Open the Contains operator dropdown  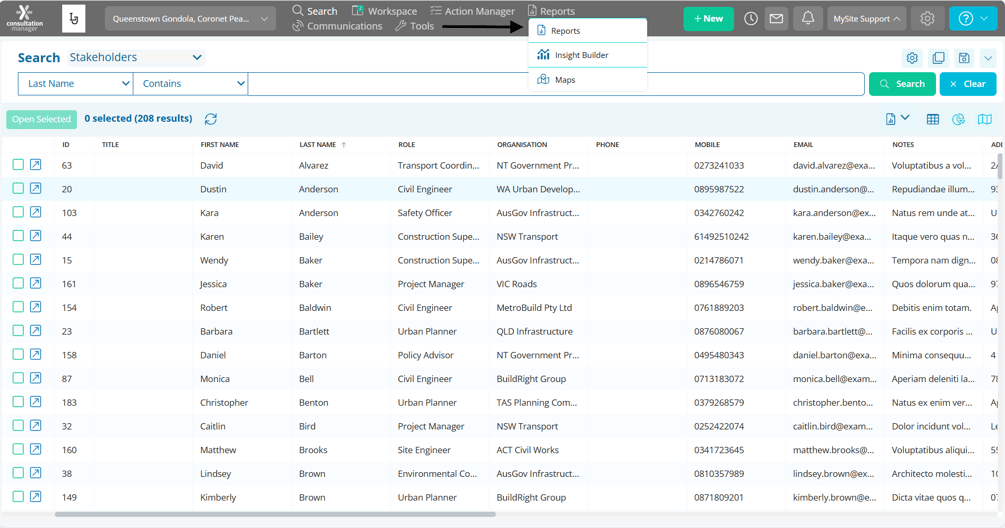click(191, 83)
